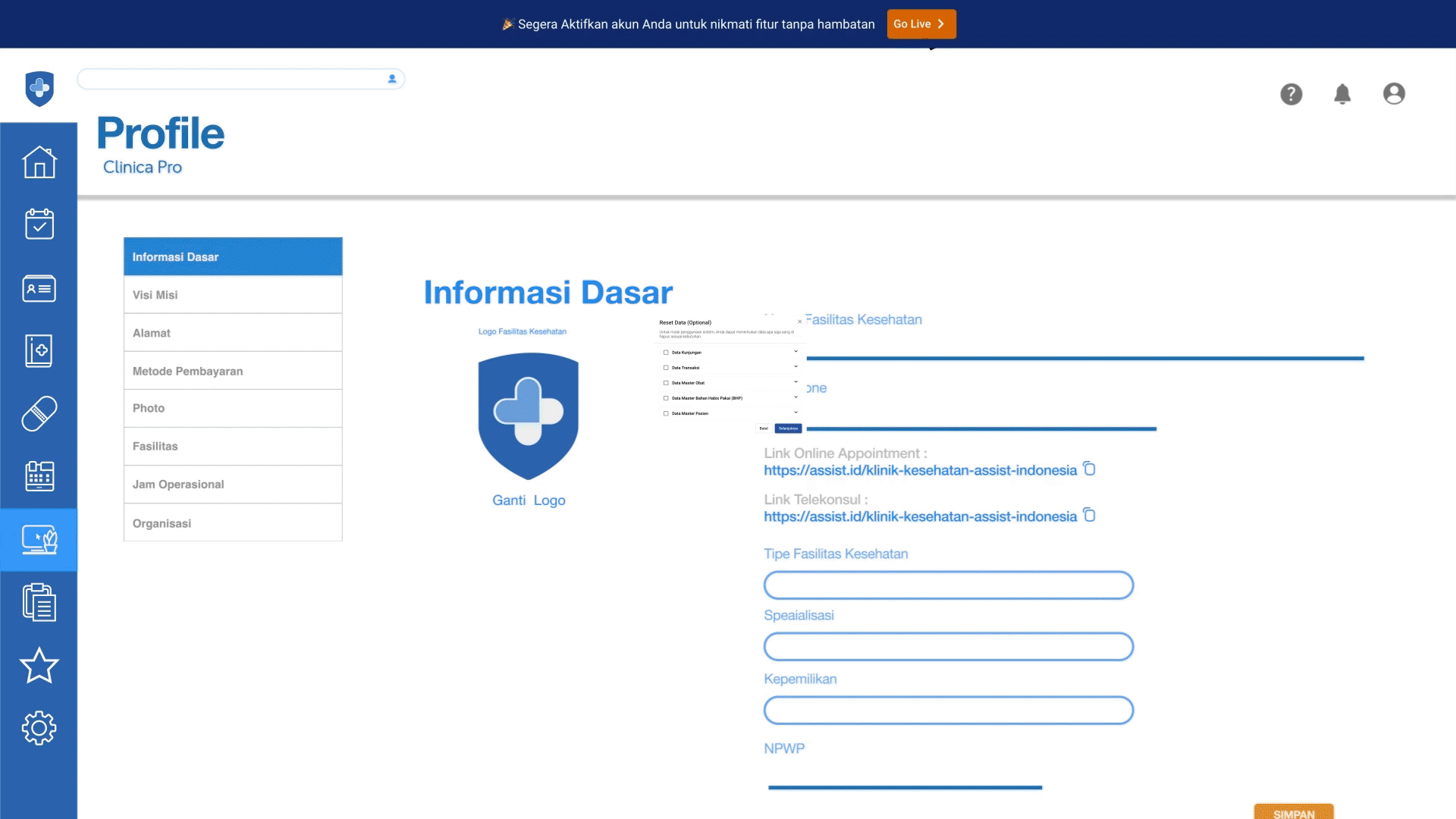Click the help question mark icon
The image size is (1456, 819).
point(1291,94)
